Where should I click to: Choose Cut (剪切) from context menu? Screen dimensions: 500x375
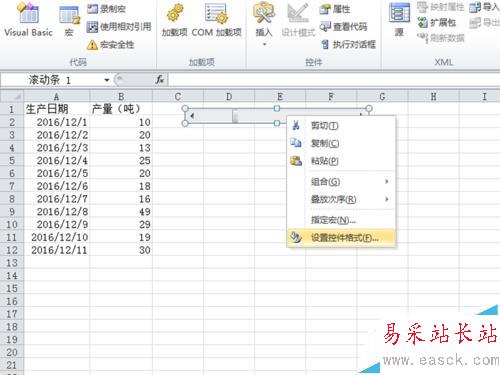pyautogui.click(x=341, y=126)
